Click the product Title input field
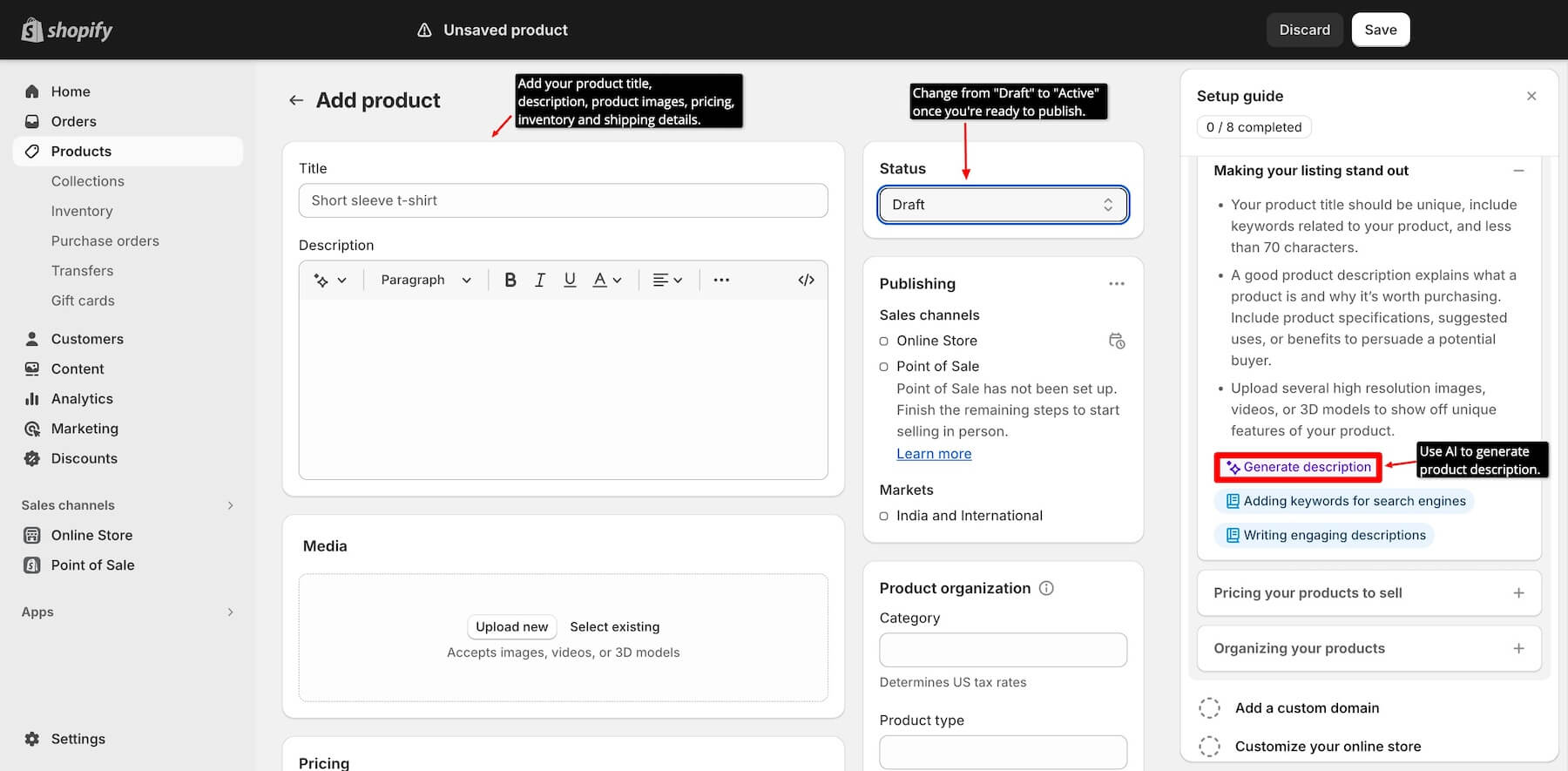Viewport: 1568px width, 771px height. tap(563, 200)
